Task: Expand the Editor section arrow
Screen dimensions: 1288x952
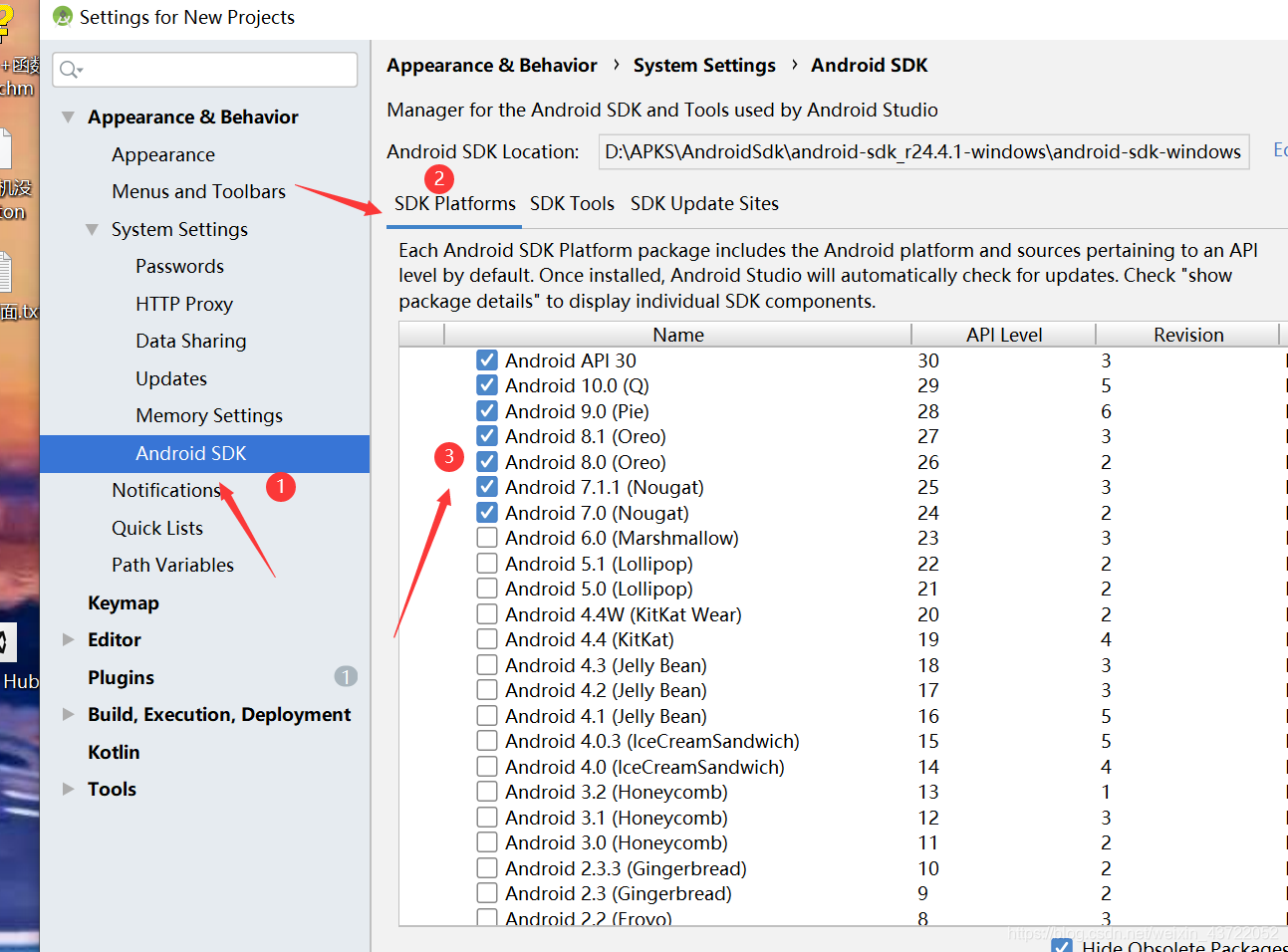Action: (x=68, y=639)
